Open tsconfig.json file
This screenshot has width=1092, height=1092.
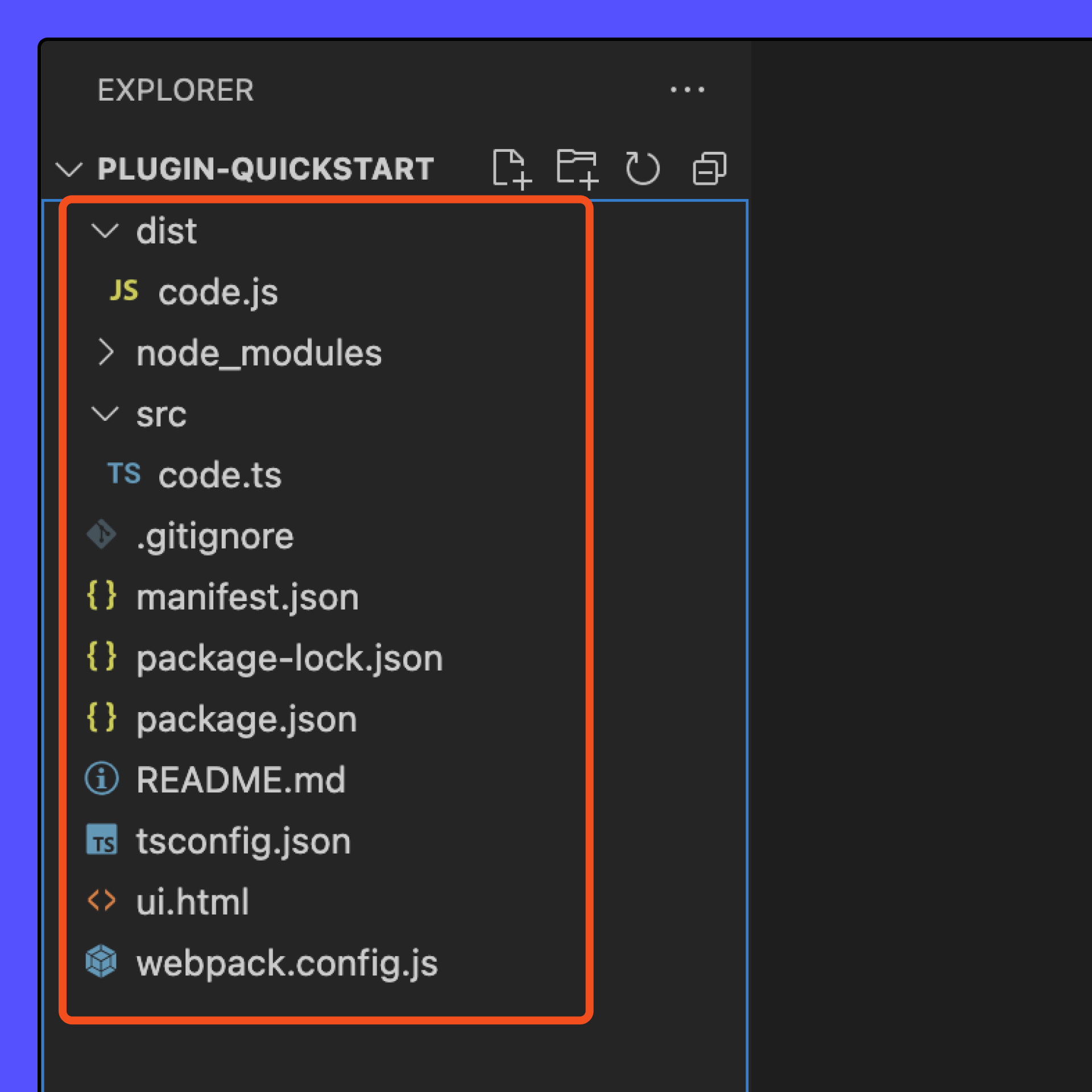click(243, 841)
